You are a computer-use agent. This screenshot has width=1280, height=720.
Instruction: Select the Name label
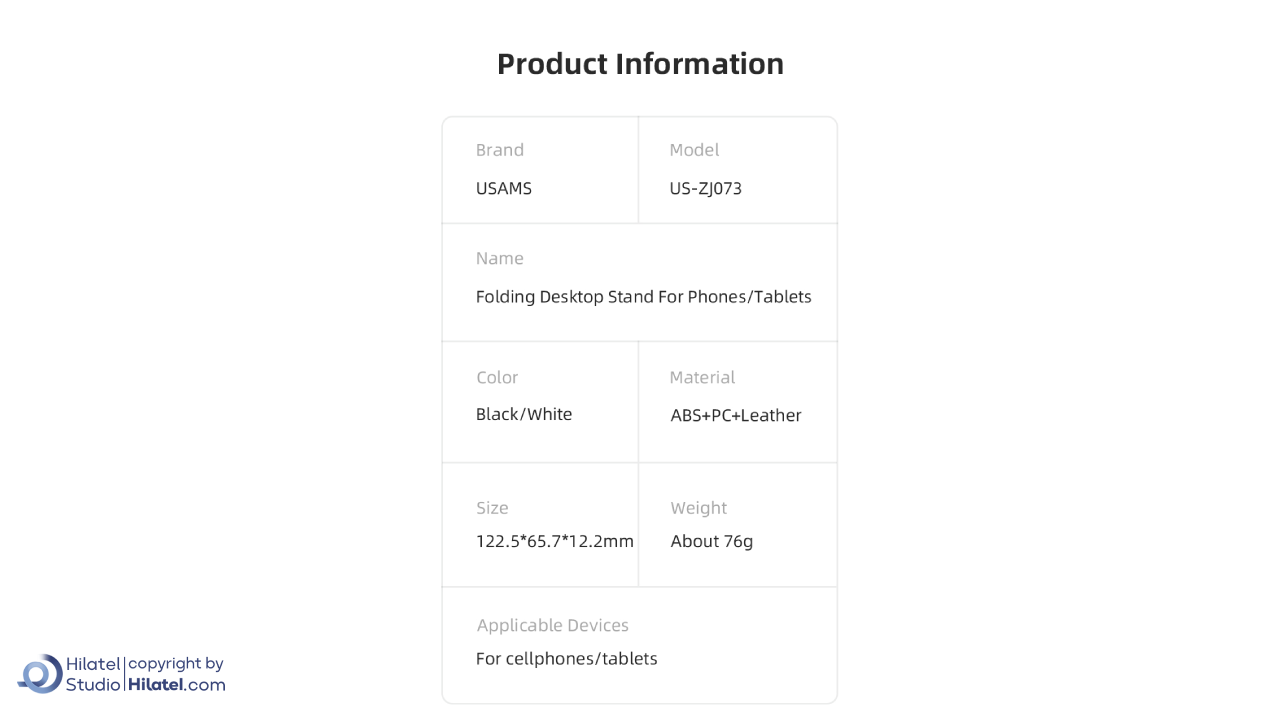500,258
